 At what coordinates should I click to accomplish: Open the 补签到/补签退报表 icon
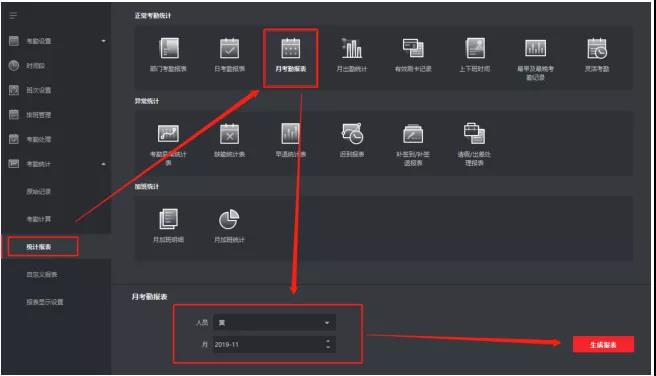click(413, 134)
